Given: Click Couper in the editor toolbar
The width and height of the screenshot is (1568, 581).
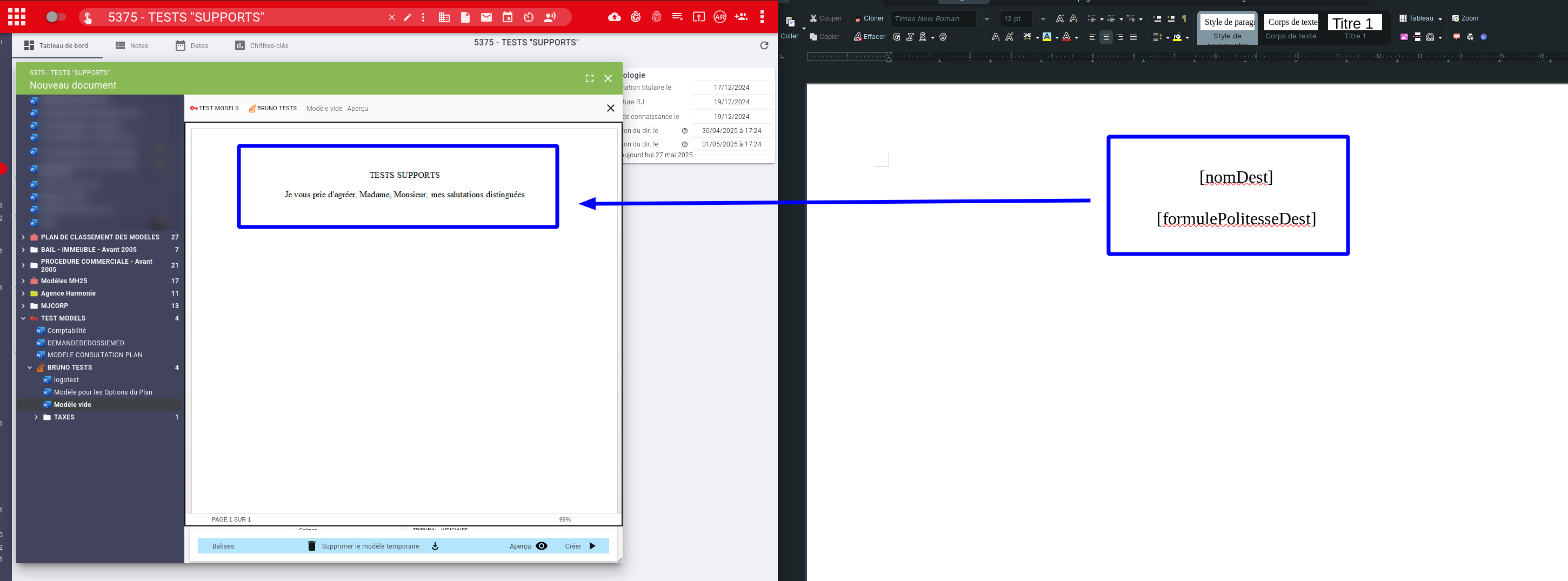Looking at the screenshot, I should click(825, 18).
